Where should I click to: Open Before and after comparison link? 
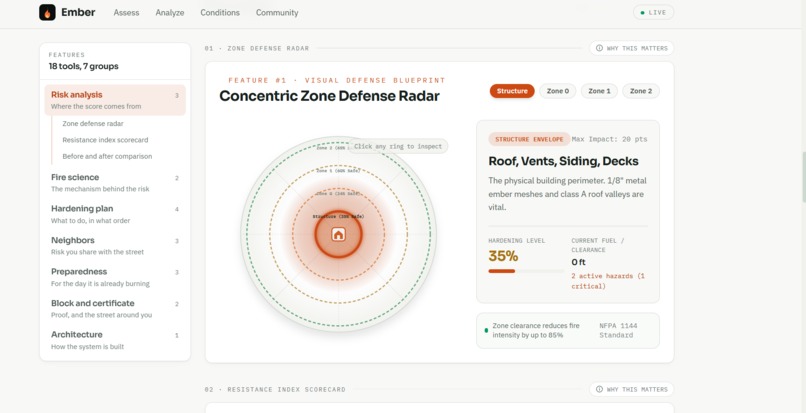(107, 156)
